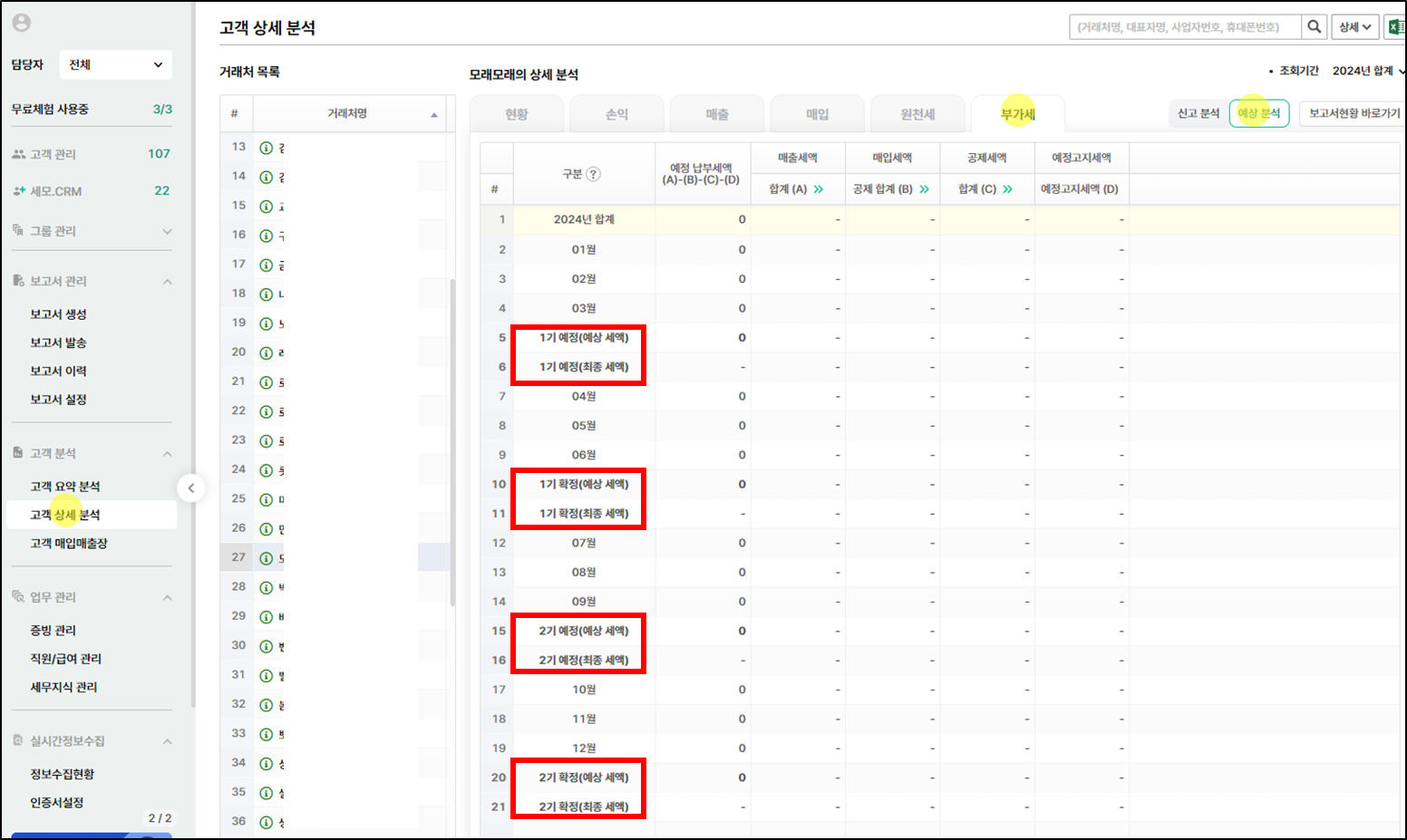Click the Excel export icon
Screen dimensions: 1407x840
(x=1395, y=27)
